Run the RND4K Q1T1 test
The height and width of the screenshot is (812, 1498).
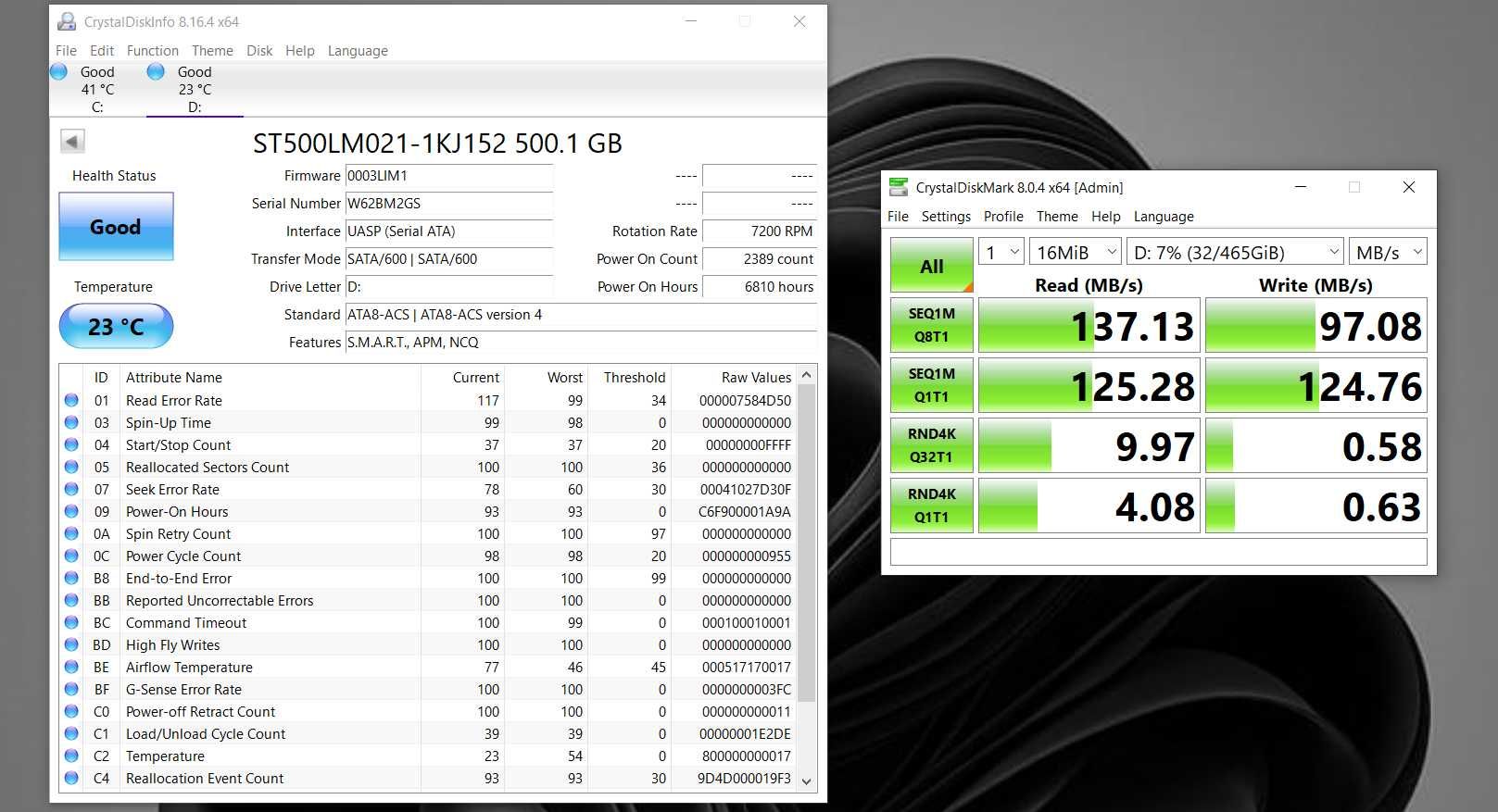(932, 506)
